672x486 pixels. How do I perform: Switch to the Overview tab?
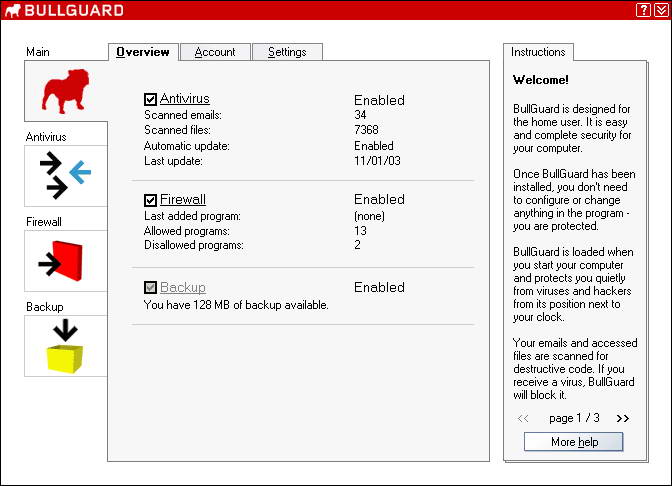click(x=143, y=52)
